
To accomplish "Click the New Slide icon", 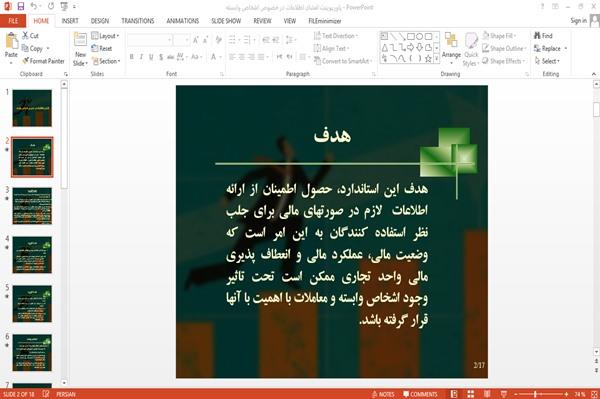I will coord(80,40).
